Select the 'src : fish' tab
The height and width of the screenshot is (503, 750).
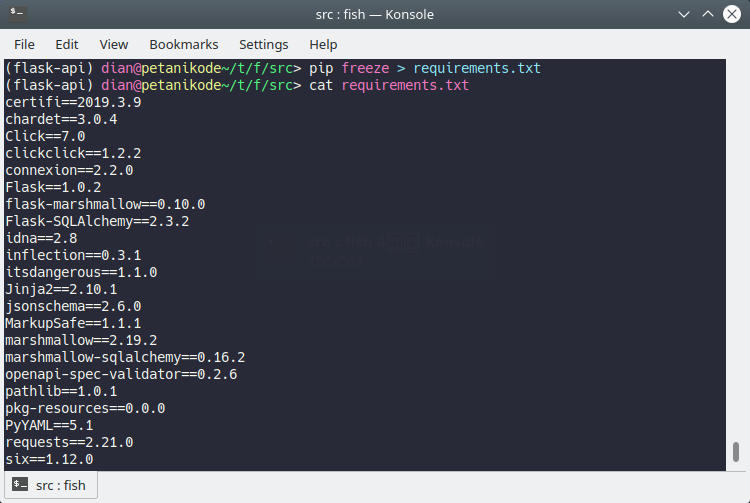pos(50,486)
